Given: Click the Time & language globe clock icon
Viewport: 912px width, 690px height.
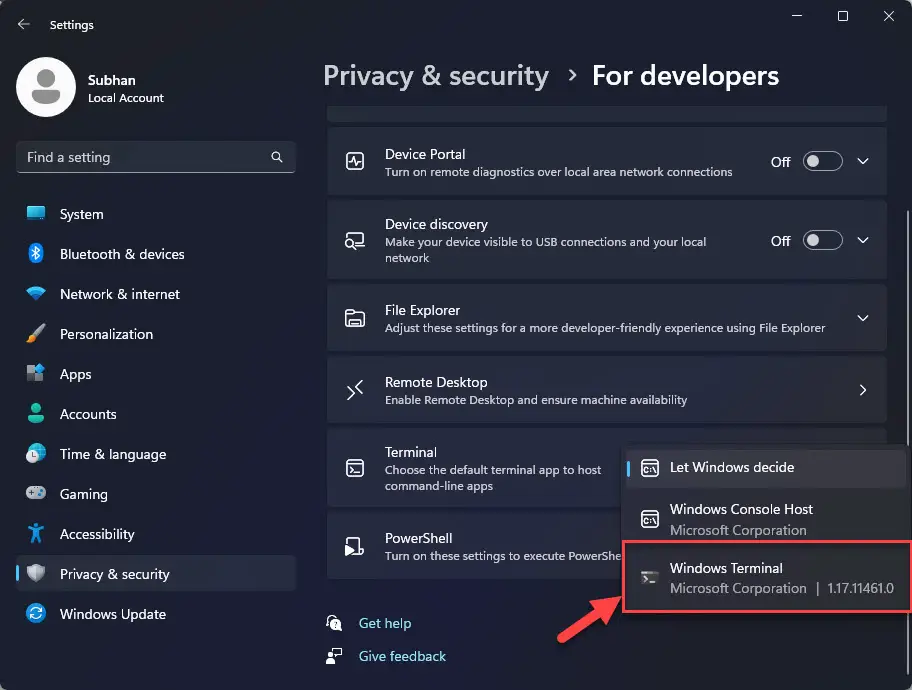Looking at the screenshot, I should click(36, 454).
